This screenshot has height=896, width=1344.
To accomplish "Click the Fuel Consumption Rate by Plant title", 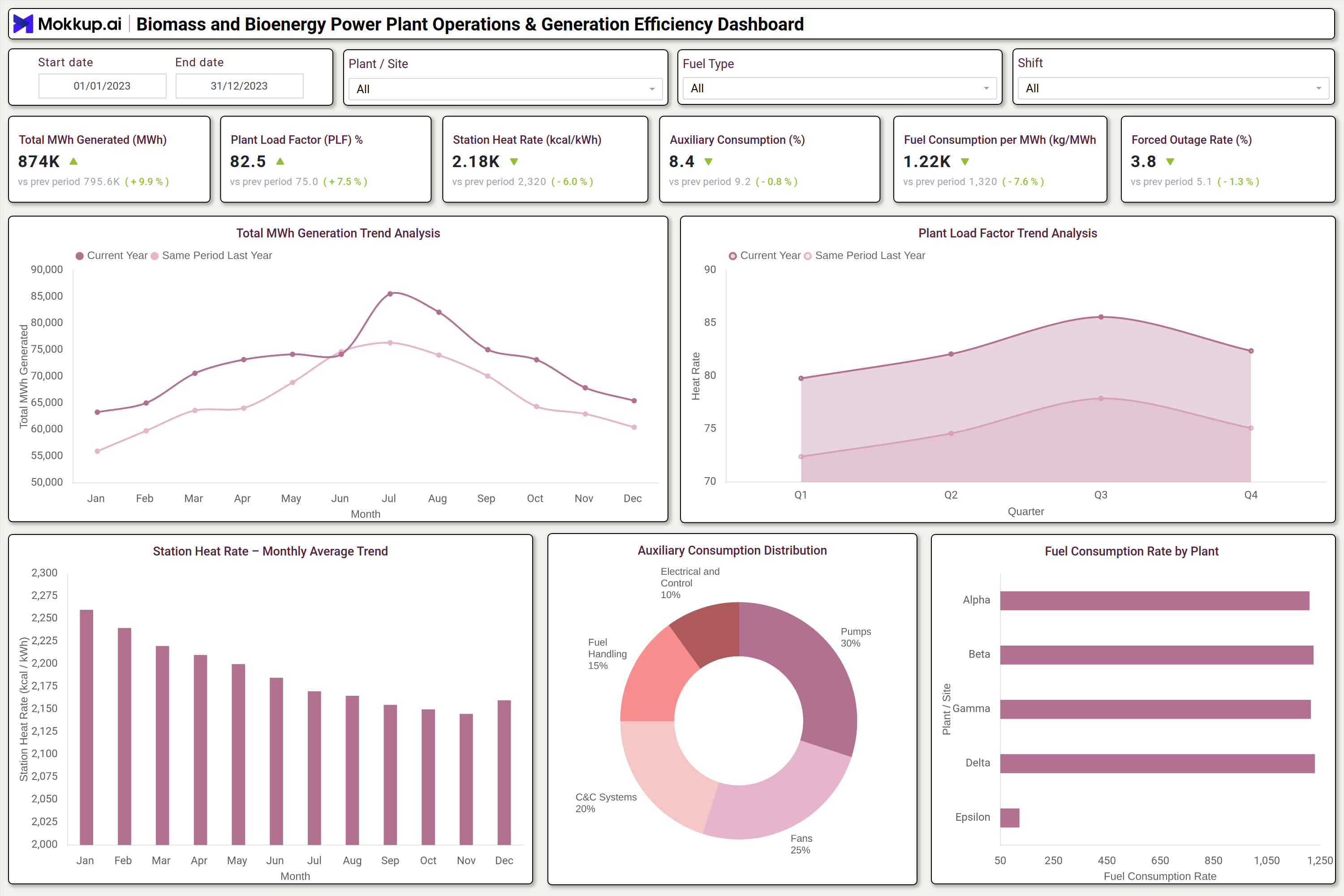I will pyautogui.click(x=1132, y=551).
